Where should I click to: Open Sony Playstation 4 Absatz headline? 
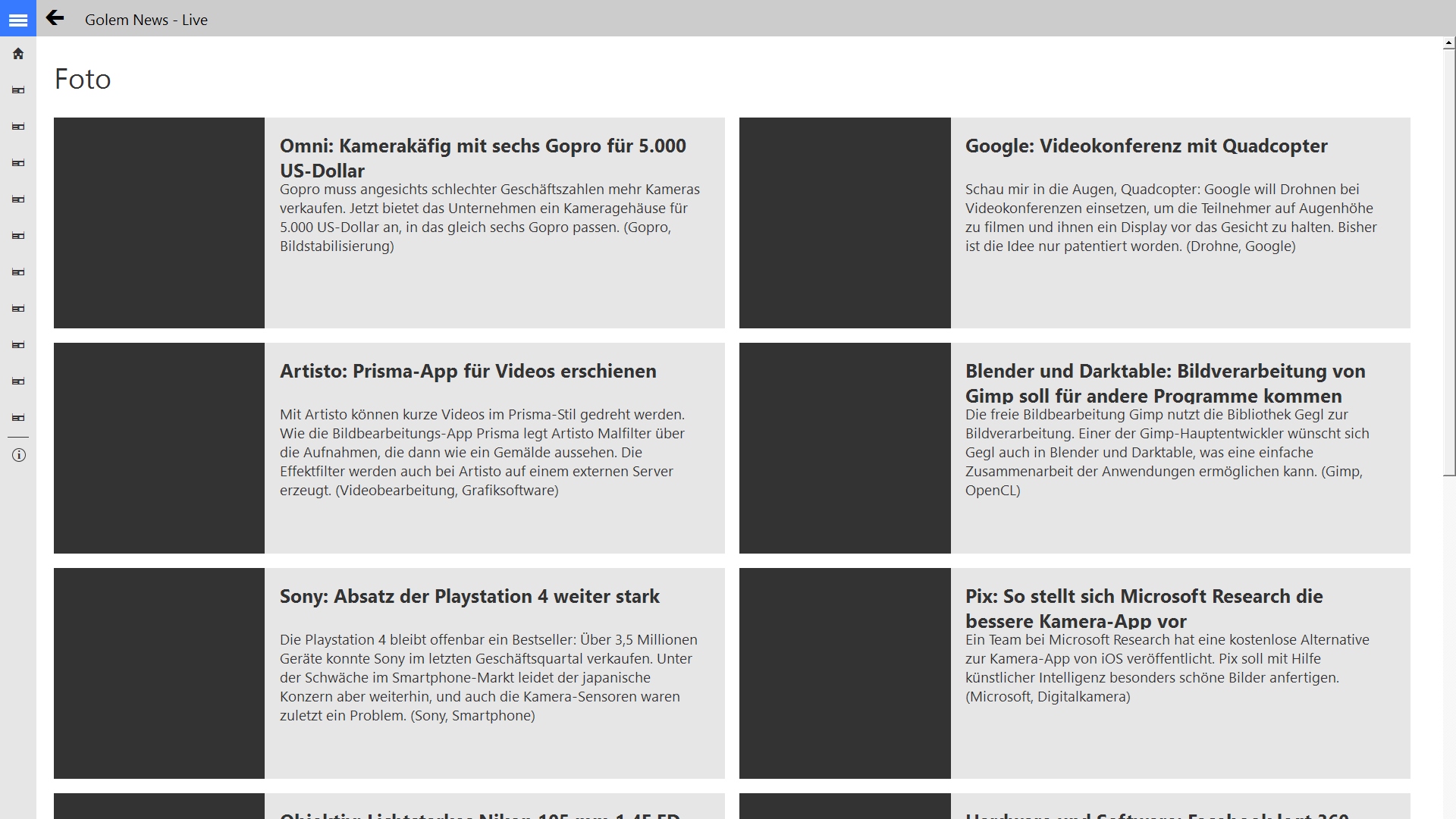[469, 596]
